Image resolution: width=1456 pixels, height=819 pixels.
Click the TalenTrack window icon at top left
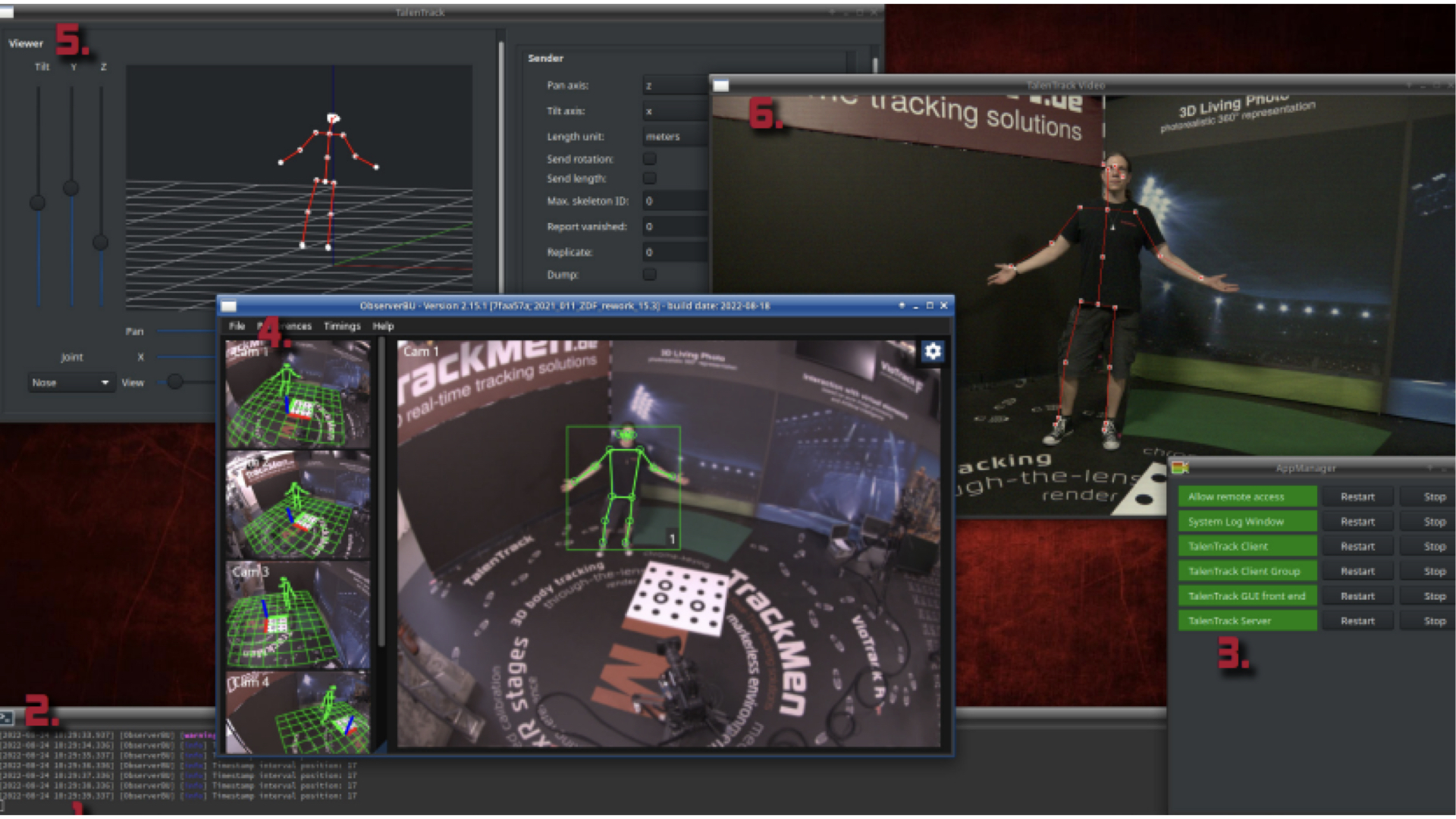coord(7,12)
